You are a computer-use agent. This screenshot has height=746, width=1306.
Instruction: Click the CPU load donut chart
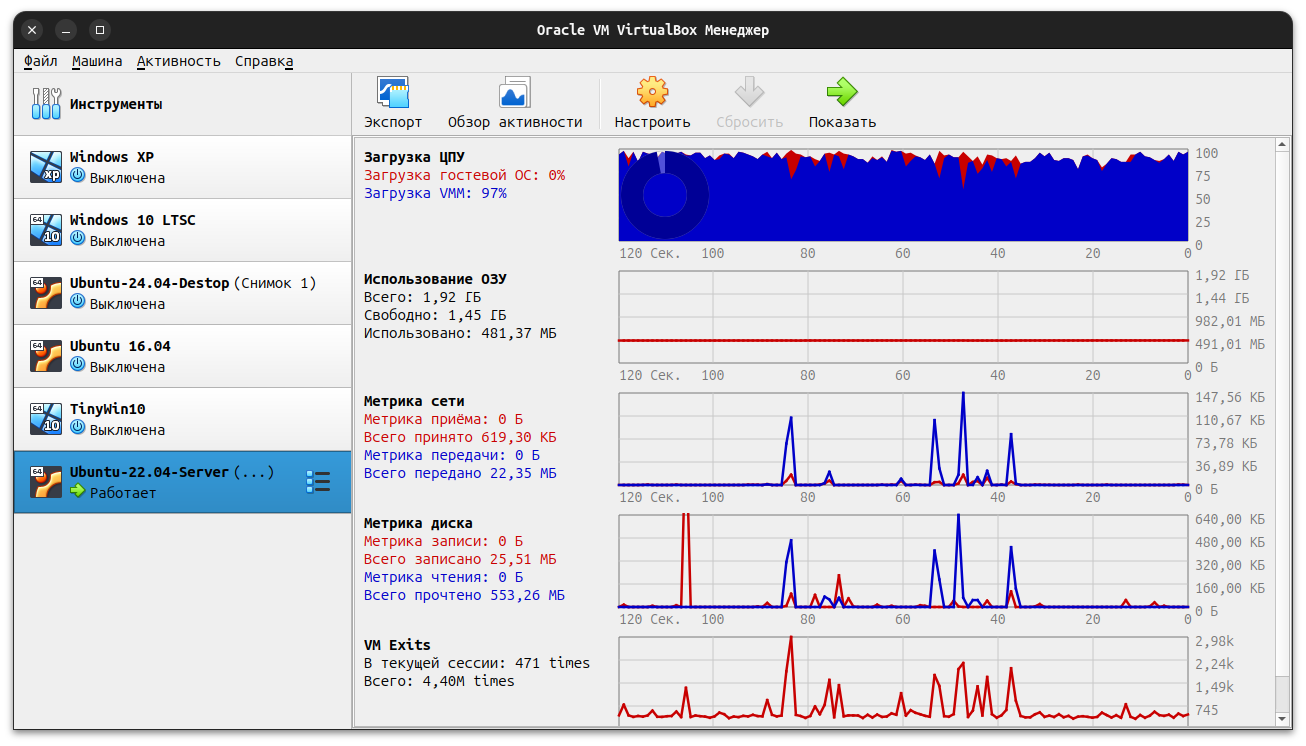coord(664,195)
